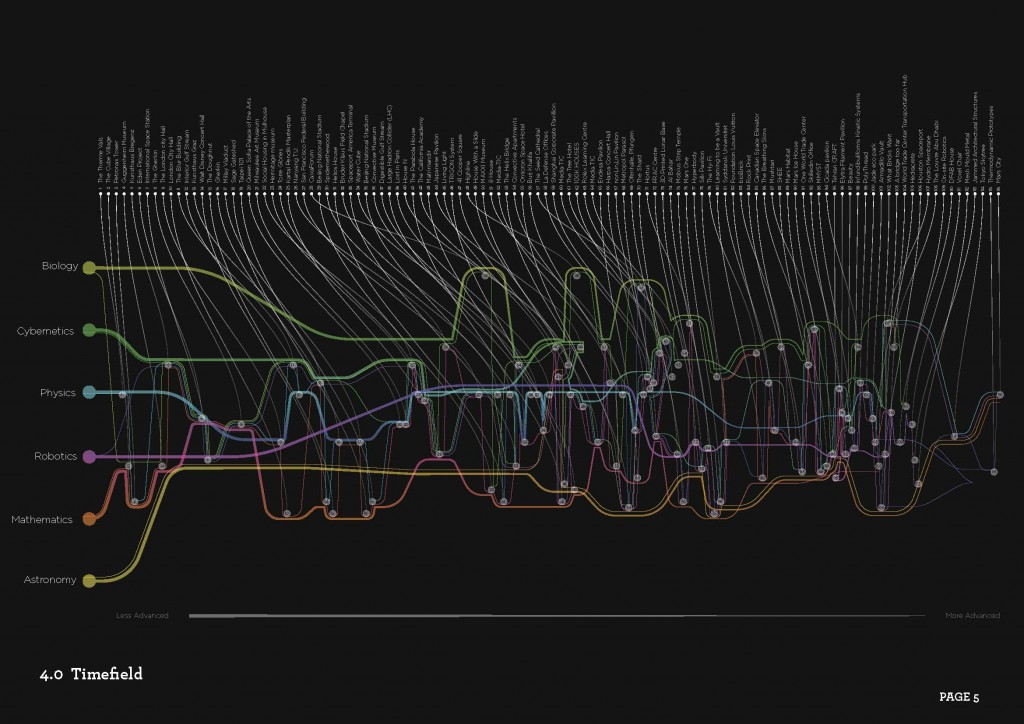The height and width of the screenshot is (724, 1024).
Task: Click the Biology category label
Action: [x=58, y=266]
